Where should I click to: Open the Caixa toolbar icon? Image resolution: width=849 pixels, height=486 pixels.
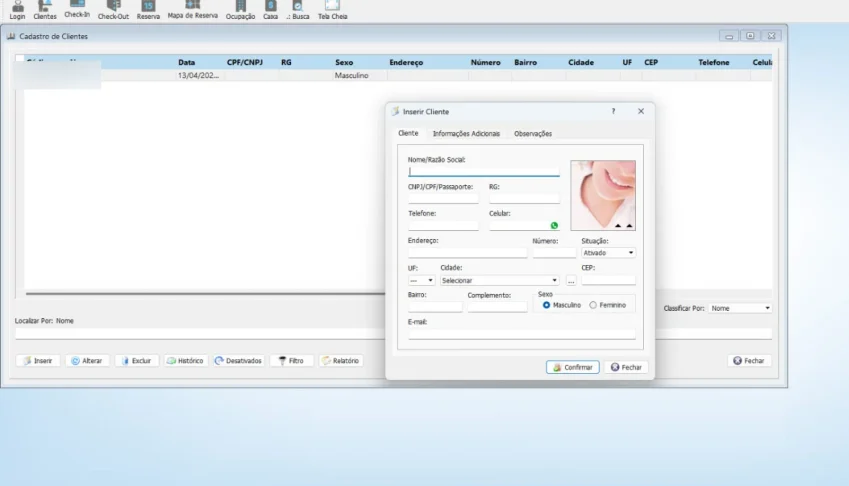click(x=270, y=10)
